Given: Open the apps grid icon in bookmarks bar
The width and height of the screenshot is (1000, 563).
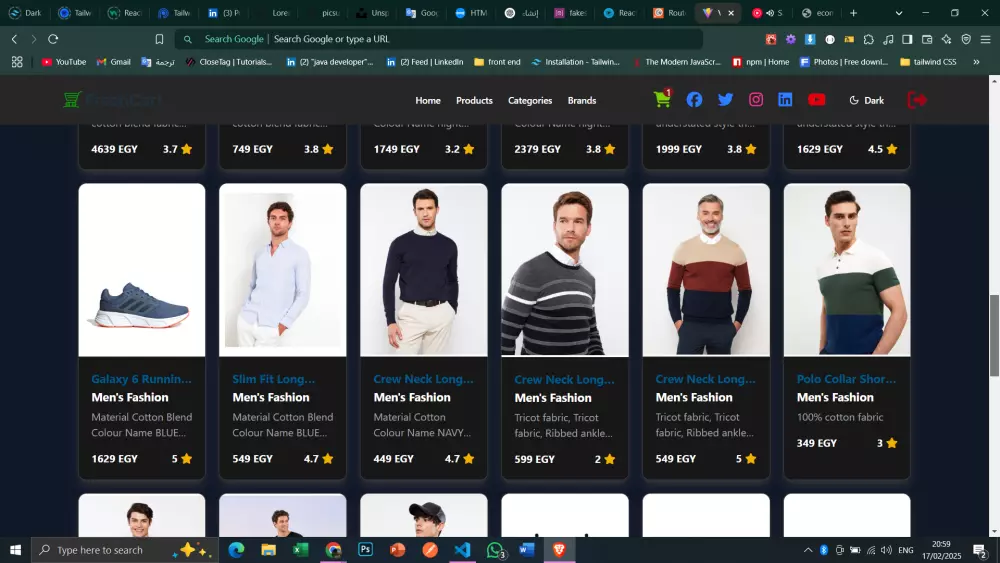Looking at the screenshot, I should [17, 62].
